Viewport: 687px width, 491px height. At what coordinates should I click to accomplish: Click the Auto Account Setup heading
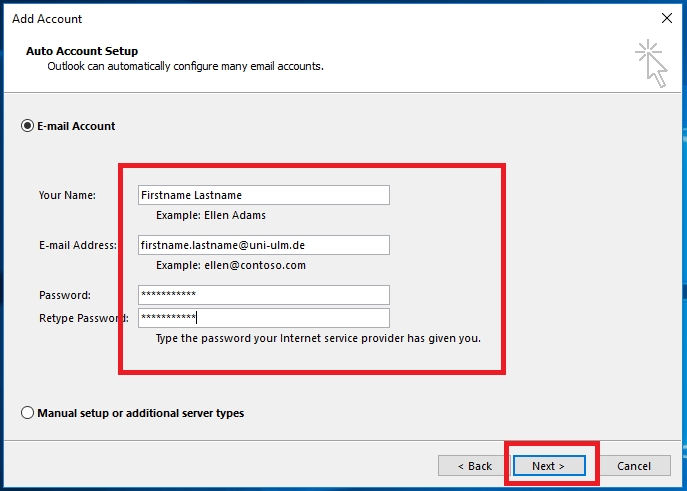82,51
